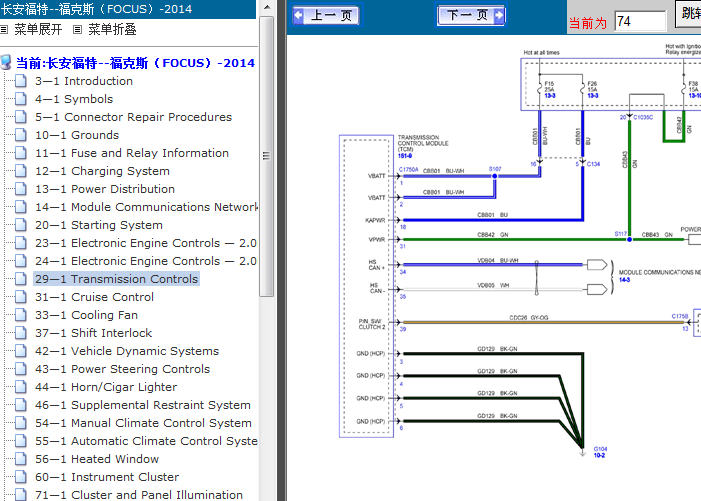701x501 pixels.
Task: Click page icon beside 56—1 Heated Window
Action: [21, 459]
